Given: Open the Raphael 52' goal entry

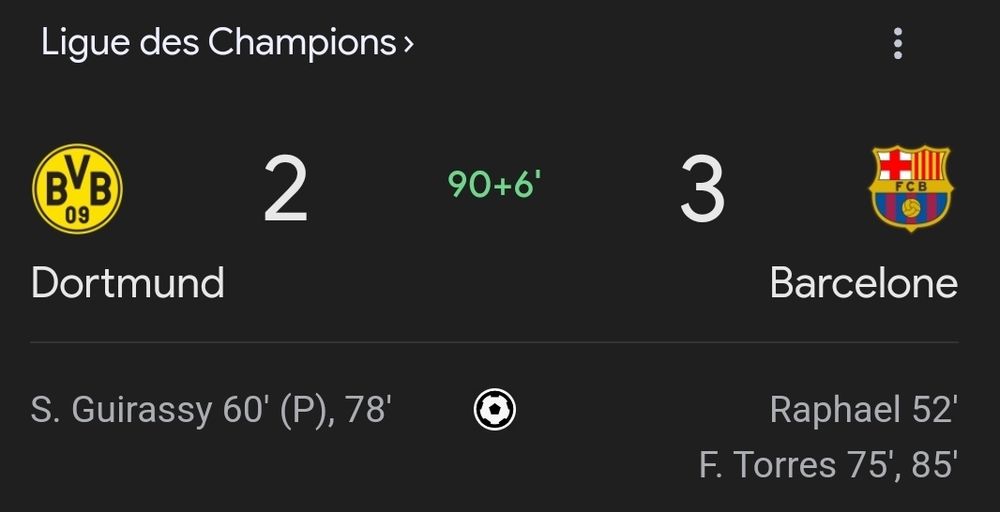Looking at the screenshot, I should click(x=863, y=410).
